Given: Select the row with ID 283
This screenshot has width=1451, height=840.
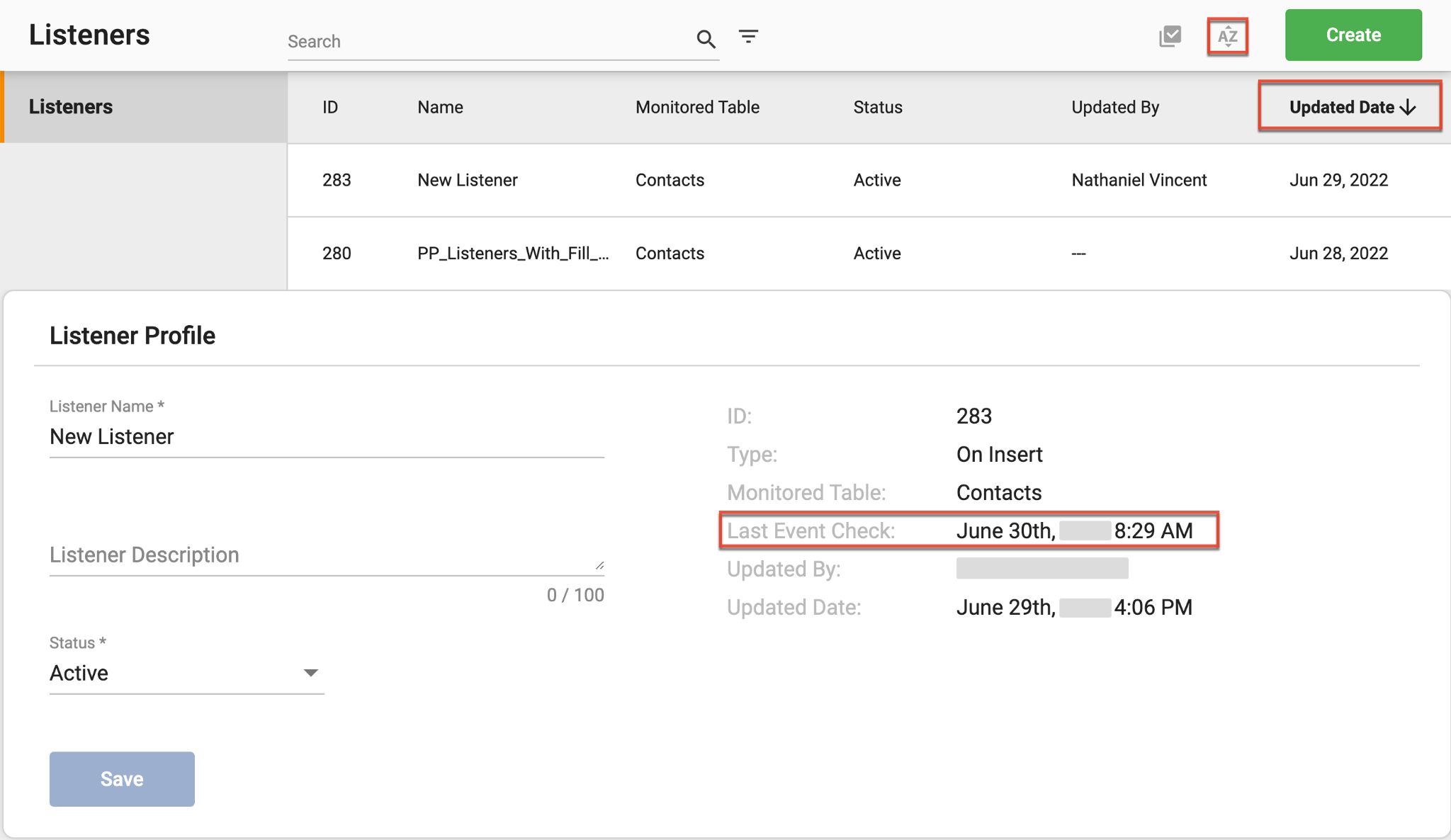Looking at the screenshot, I should click(869, 180).
